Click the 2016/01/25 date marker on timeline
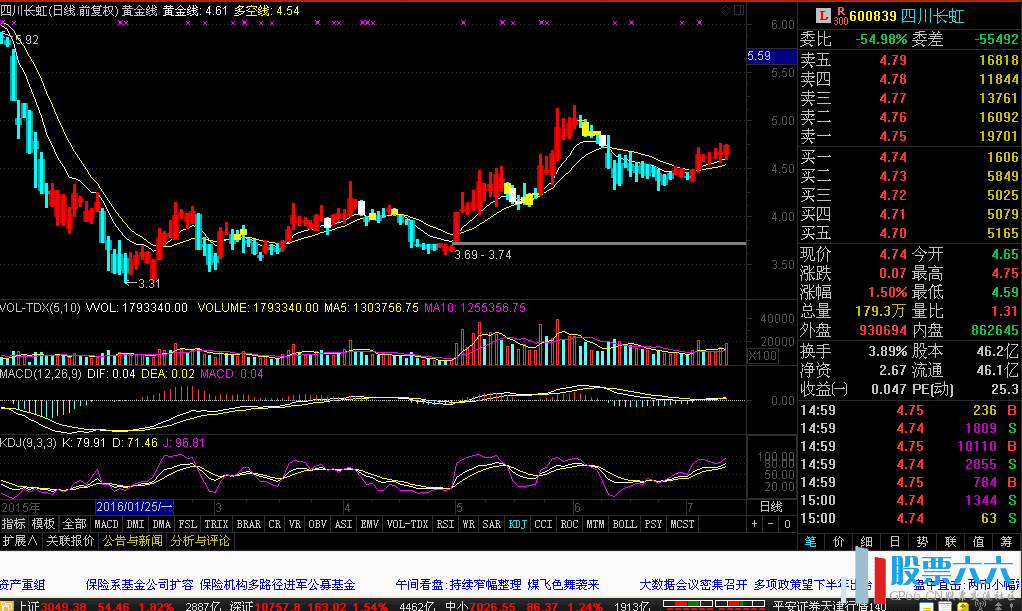Screen dimensions: 1022x611 [x=134, y=507]
